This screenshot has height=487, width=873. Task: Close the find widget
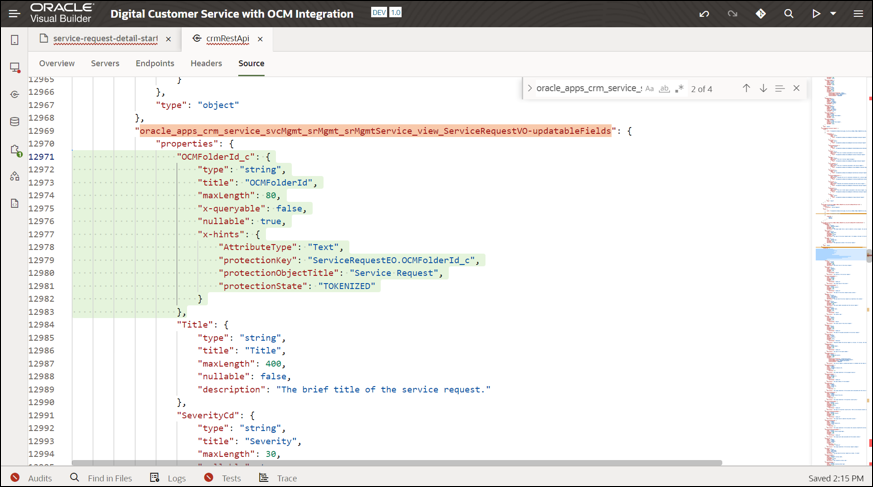tap(796, 88)
